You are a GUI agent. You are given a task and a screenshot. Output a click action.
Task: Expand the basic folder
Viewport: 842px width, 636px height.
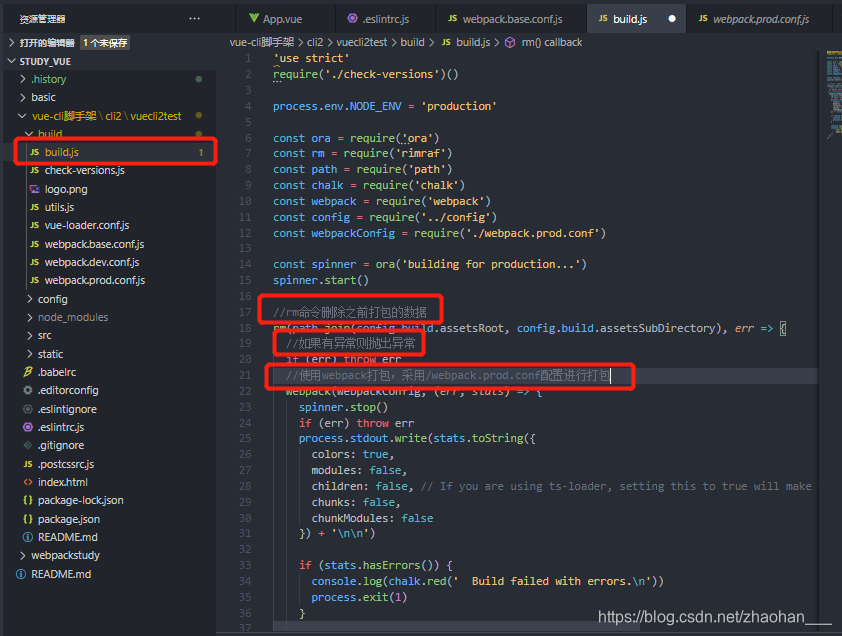pyautogui.click(x=23, y=97)
